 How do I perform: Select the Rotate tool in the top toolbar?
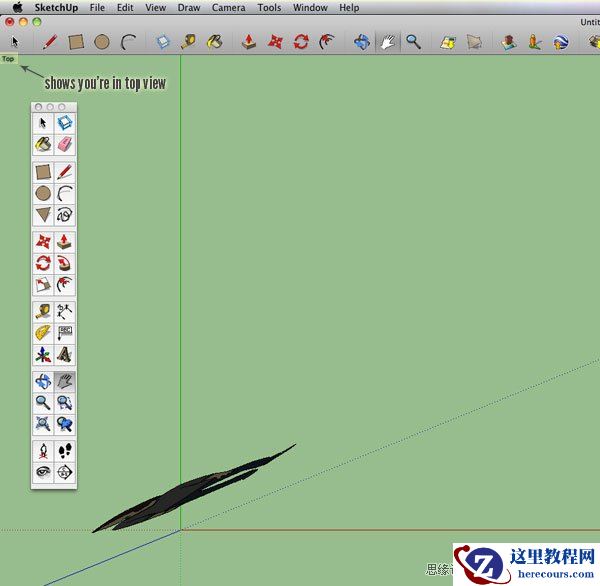coord(301,42)
